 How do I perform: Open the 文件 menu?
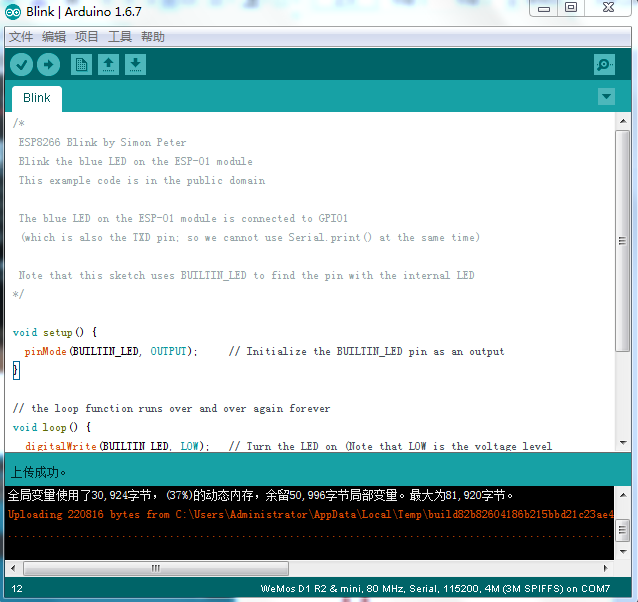[21, 37]
